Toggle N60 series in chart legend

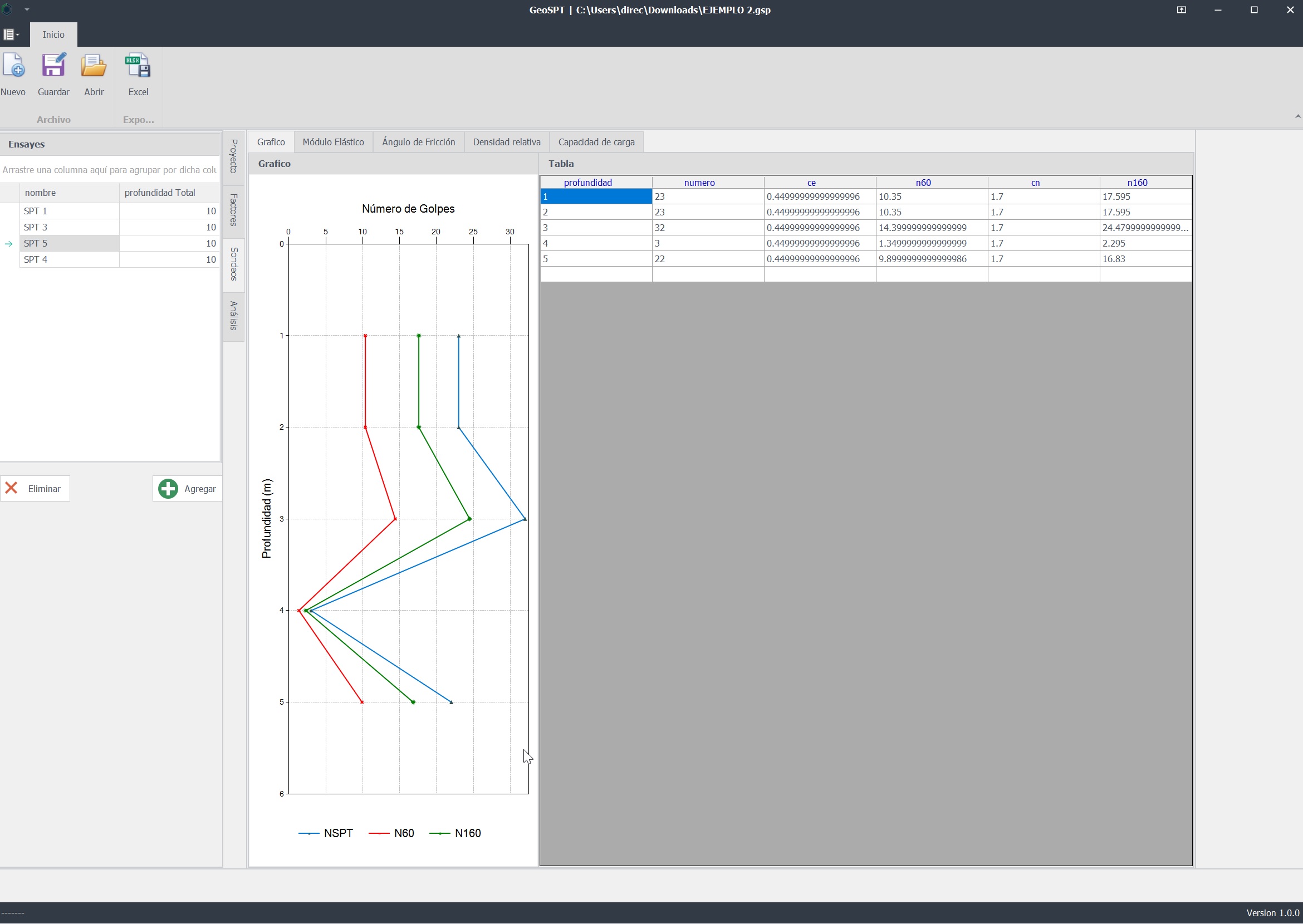point(404,833)
